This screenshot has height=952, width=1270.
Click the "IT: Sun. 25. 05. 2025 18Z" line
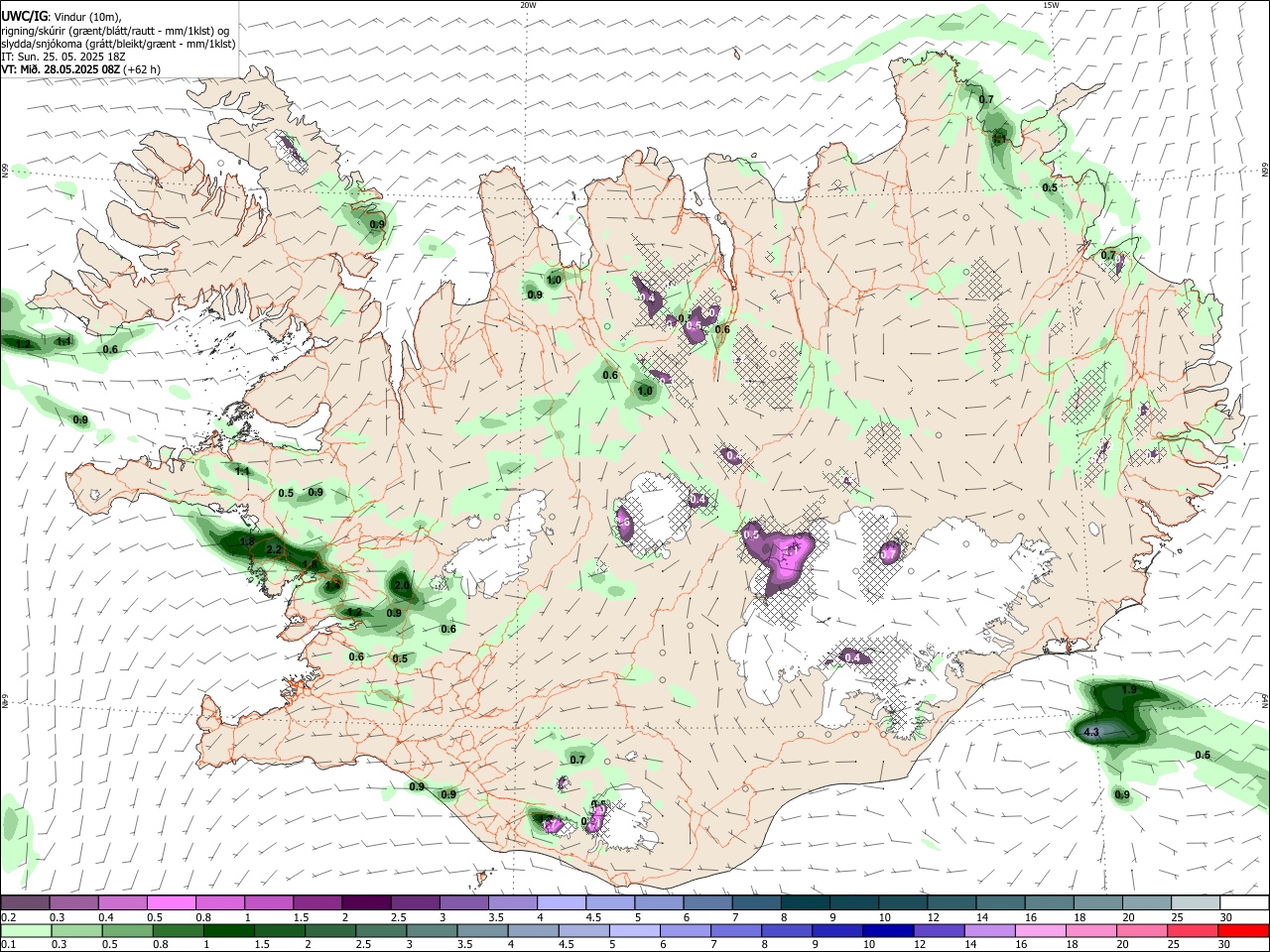point(63,57)
